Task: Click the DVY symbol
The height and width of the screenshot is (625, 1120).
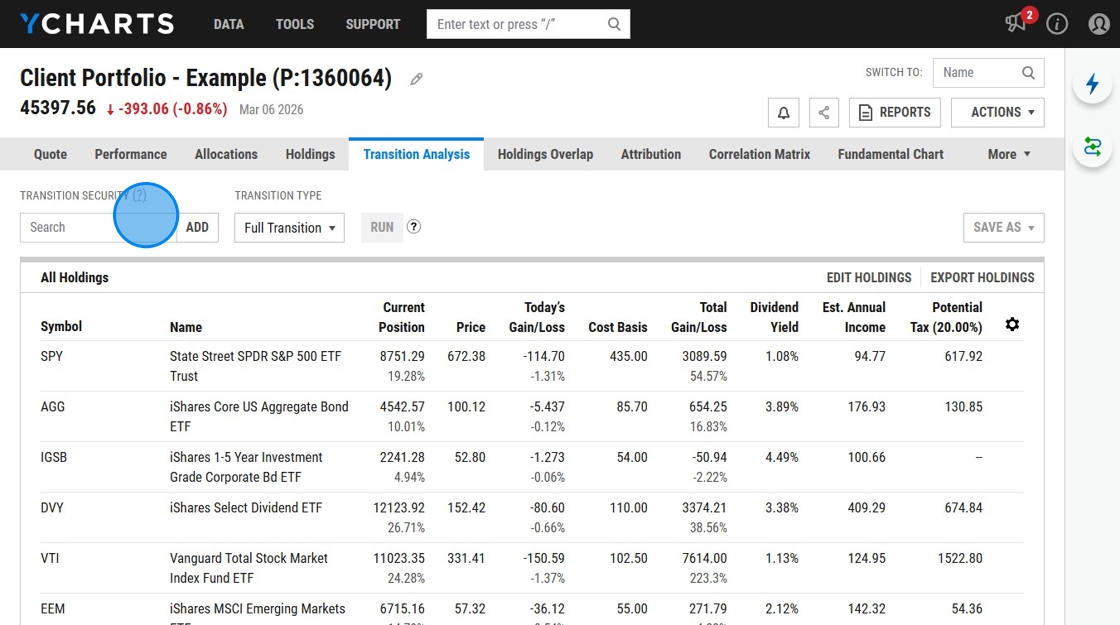Action: pyautogui.click(x=52, y=508)
